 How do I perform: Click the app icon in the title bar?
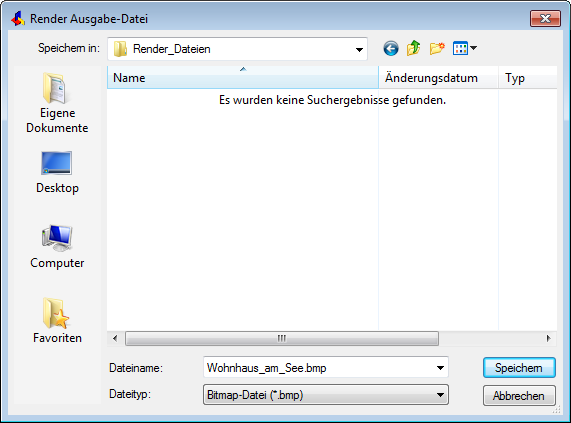[x=18, y=19]
